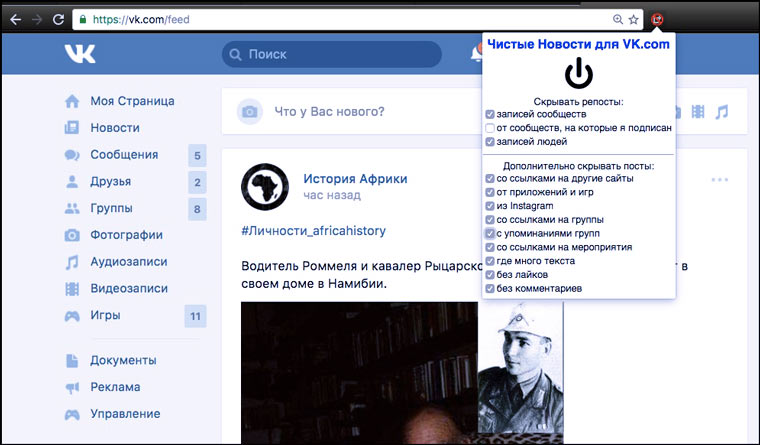
Task: Click the camera icon next to Фотографии
Action: pos(72,235)
